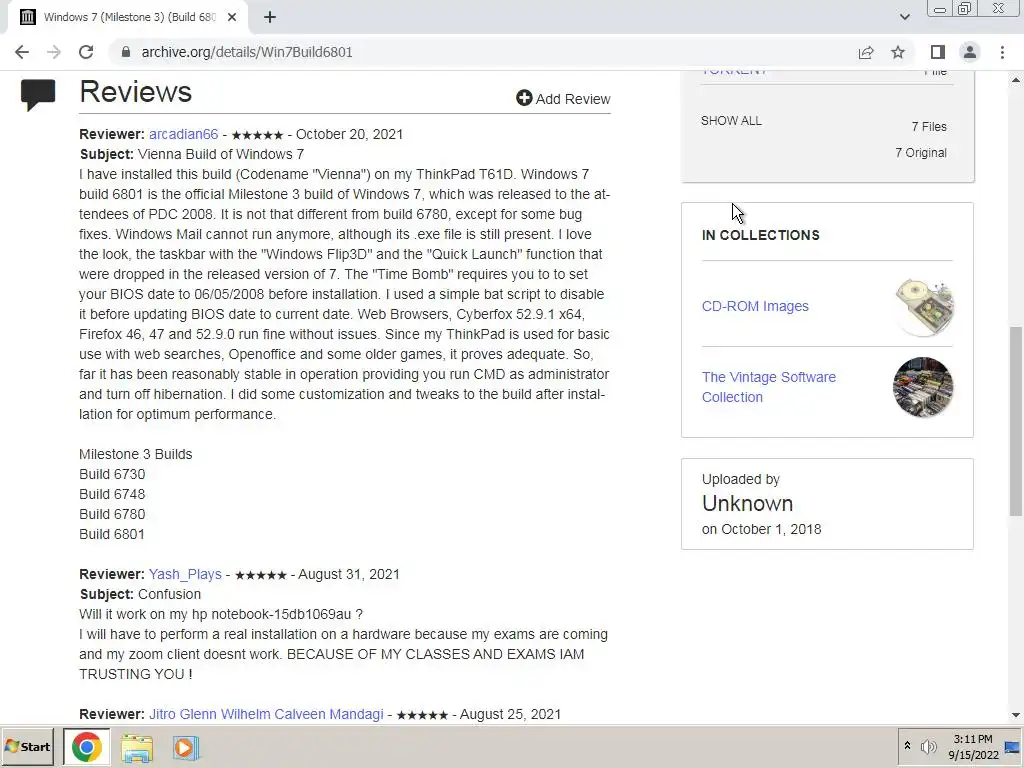This screenshot has height=768, width=1024.
Task: Click the page scrollbar down arrow
Action: 1016,715
